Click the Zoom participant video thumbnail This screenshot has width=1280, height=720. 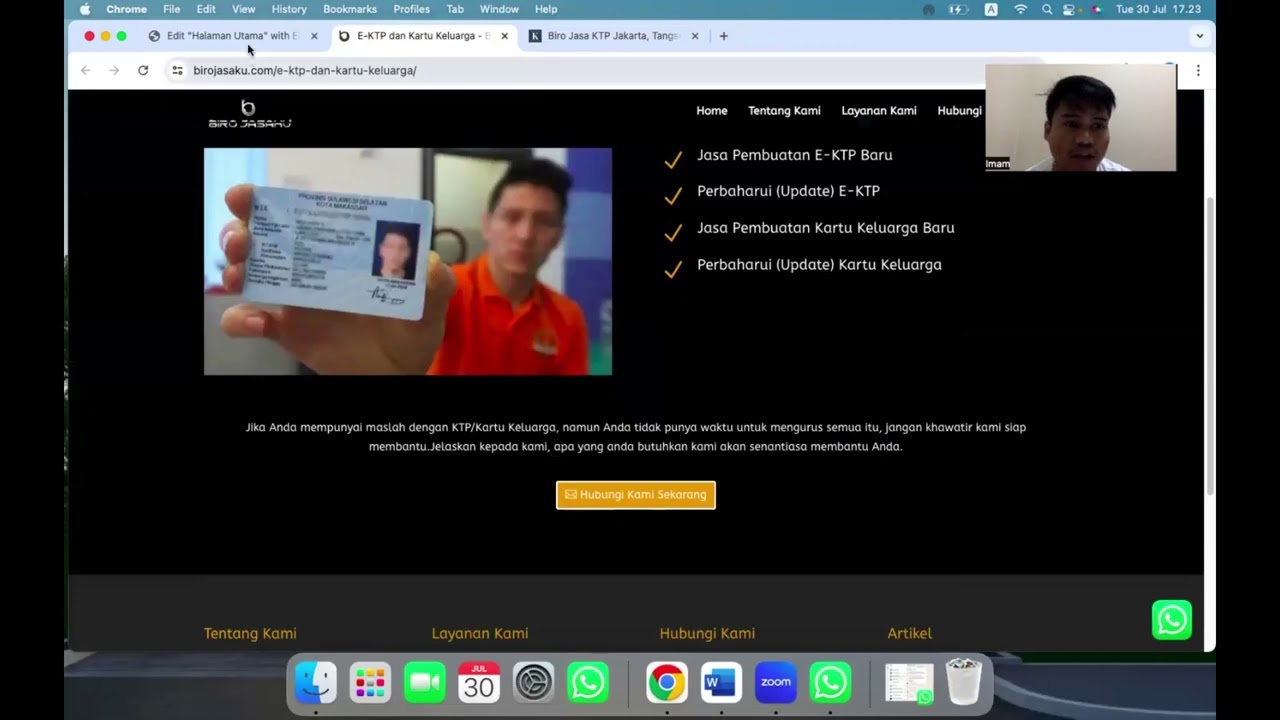1081,118
